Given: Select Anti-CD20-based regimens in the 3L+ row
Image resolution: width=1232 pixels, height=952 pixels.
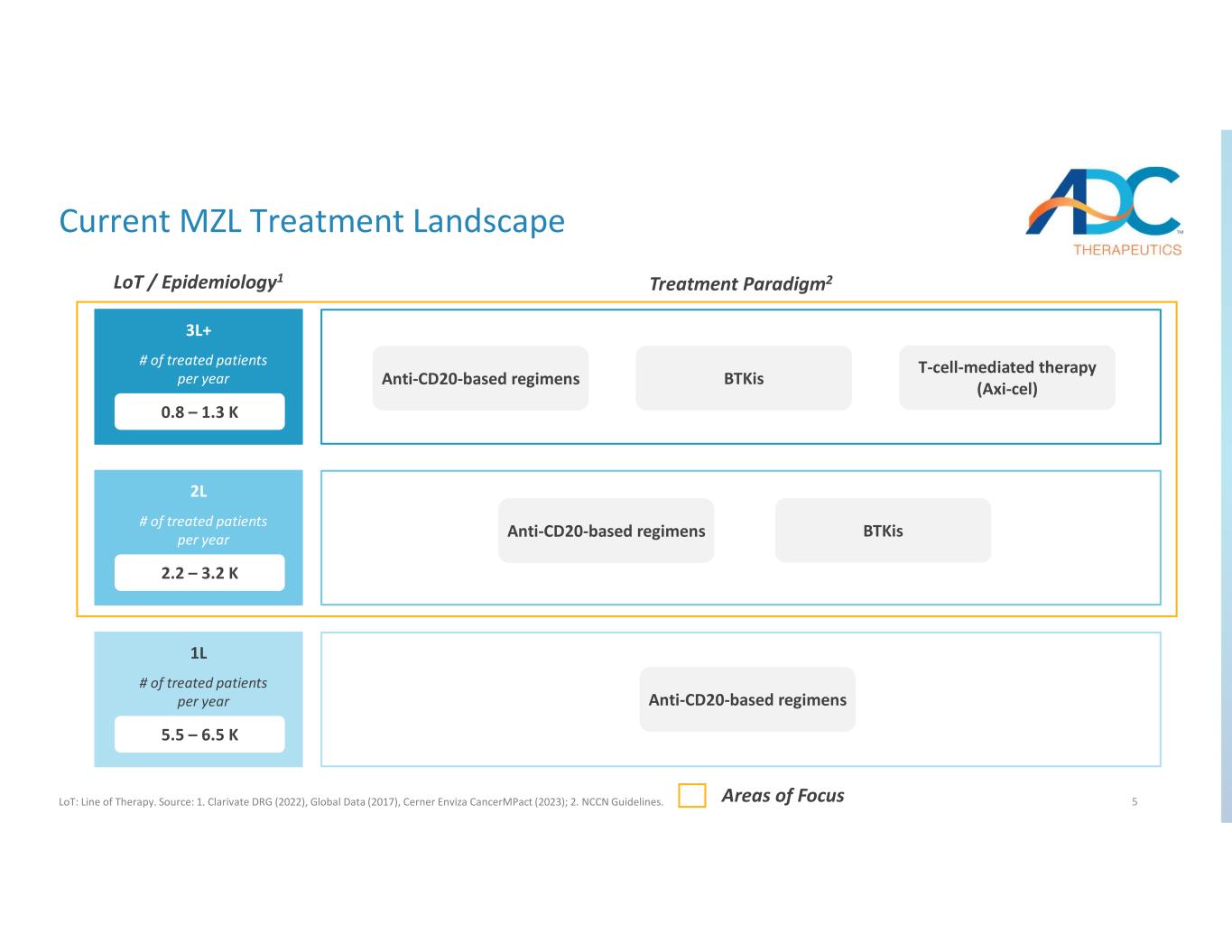Looking at the screenshot, I should [480, 379].
